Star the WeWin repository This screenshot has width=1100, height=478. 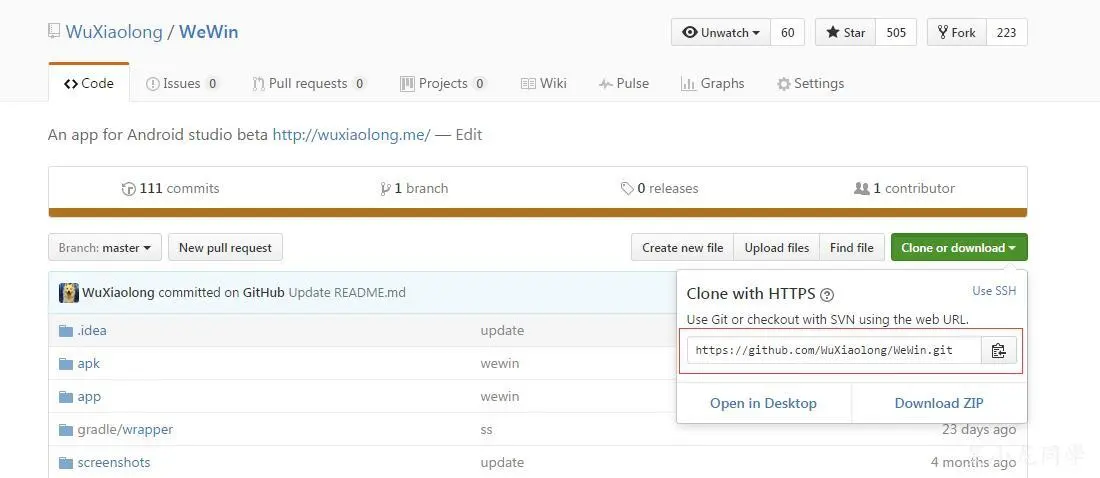[x=845, y=32]
